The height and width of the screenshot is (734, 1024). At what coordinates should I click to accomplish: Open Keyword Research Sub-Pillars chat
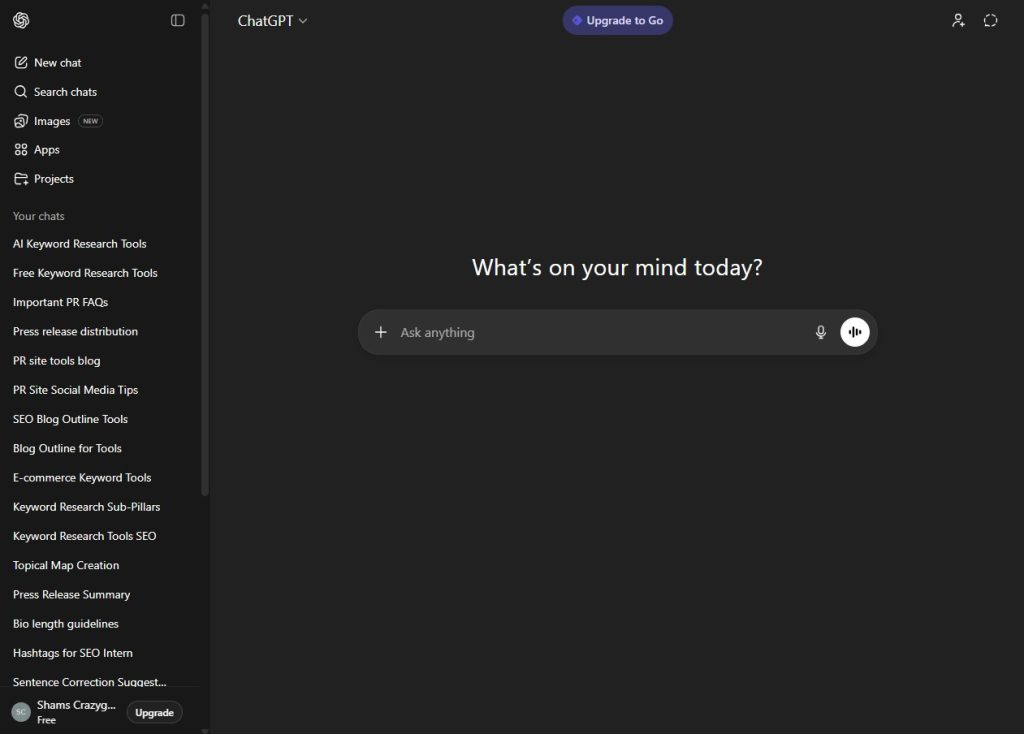99,507
